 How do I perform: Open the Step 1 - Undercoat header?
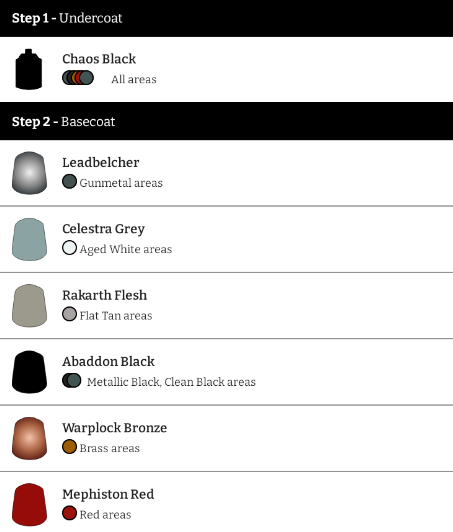coord(226,18)
